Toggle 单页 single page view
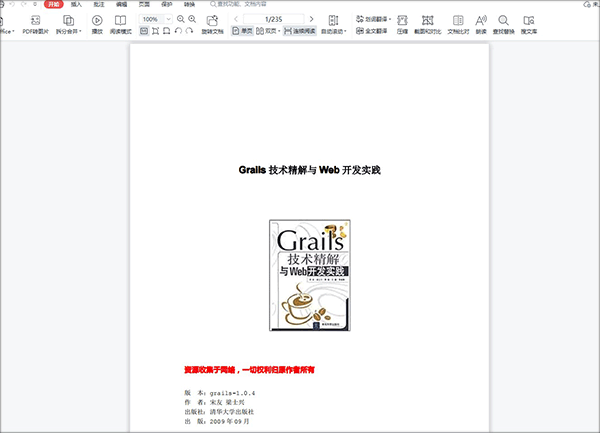The height and width of the screenshot is (433, 600). [242, 31]
